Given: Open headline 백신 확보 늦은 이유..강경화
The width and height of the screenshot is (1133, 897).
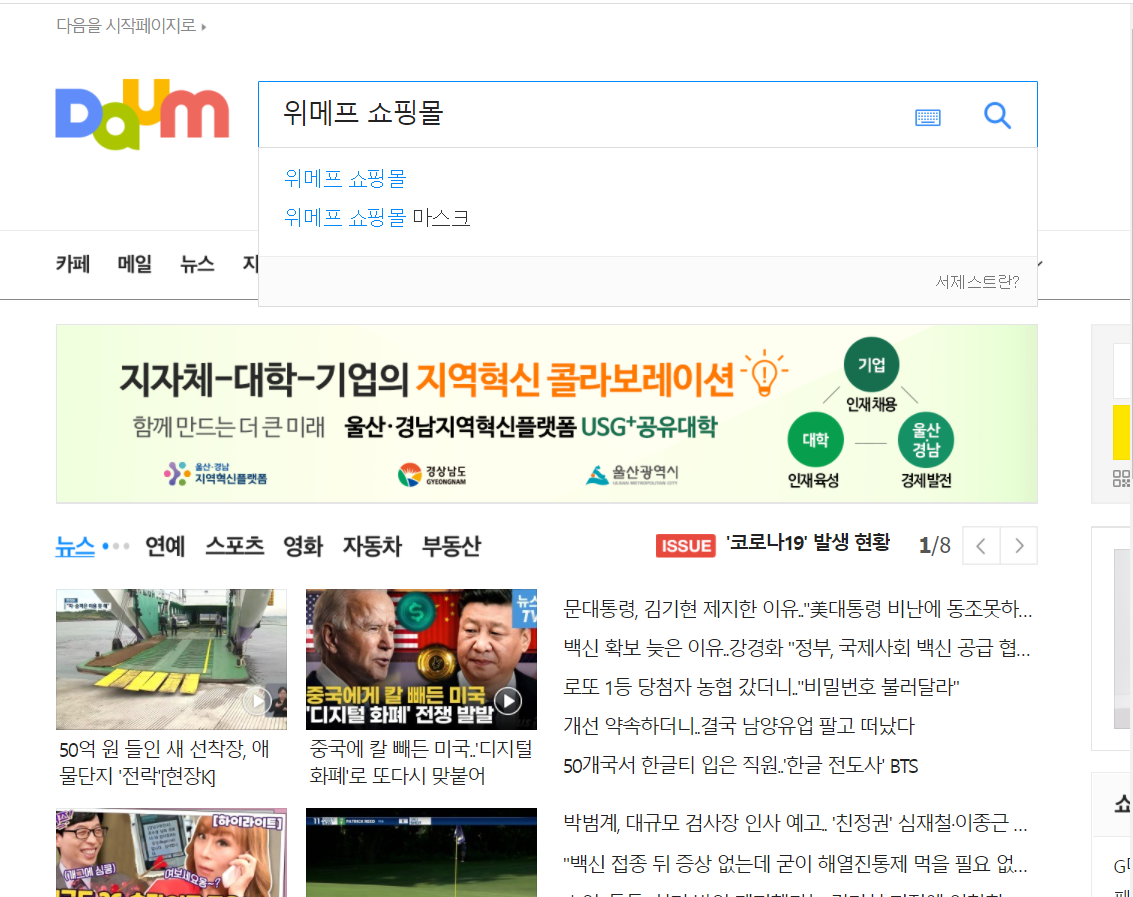Looking at the screenshot, I should pyautogui.click(x=797, y=648).
